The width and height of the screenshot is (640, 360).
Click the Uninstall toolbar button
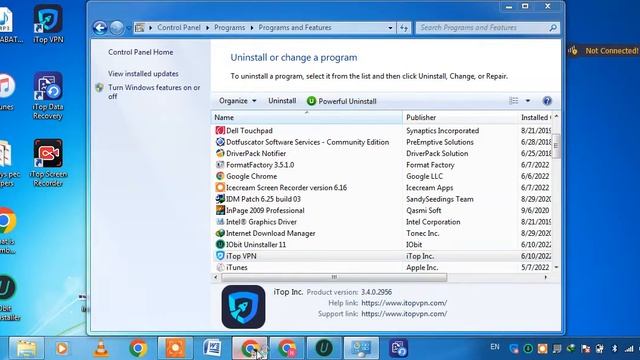(282, 101)
